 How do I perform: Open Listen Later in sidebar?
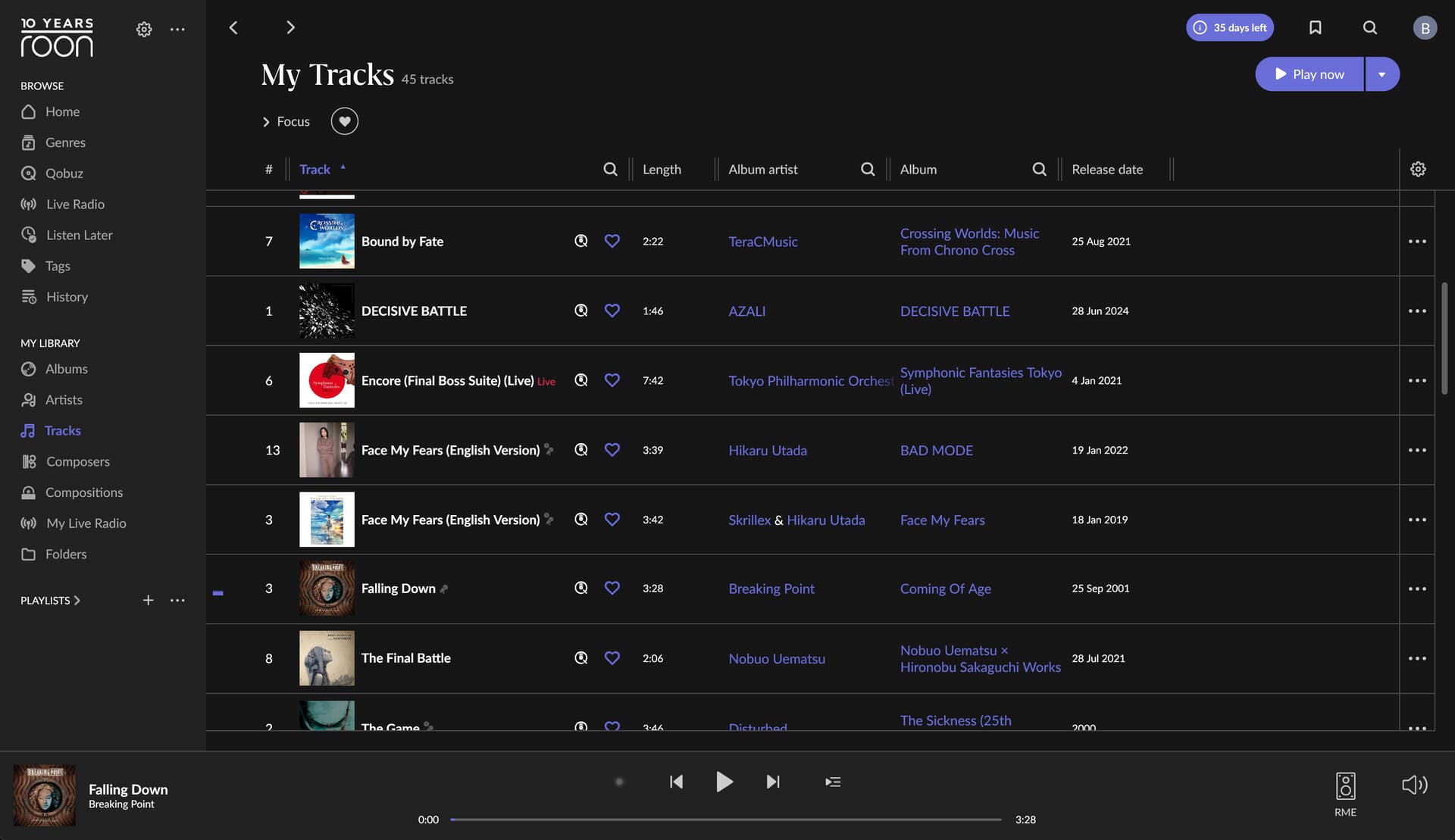tap(79, 235)
